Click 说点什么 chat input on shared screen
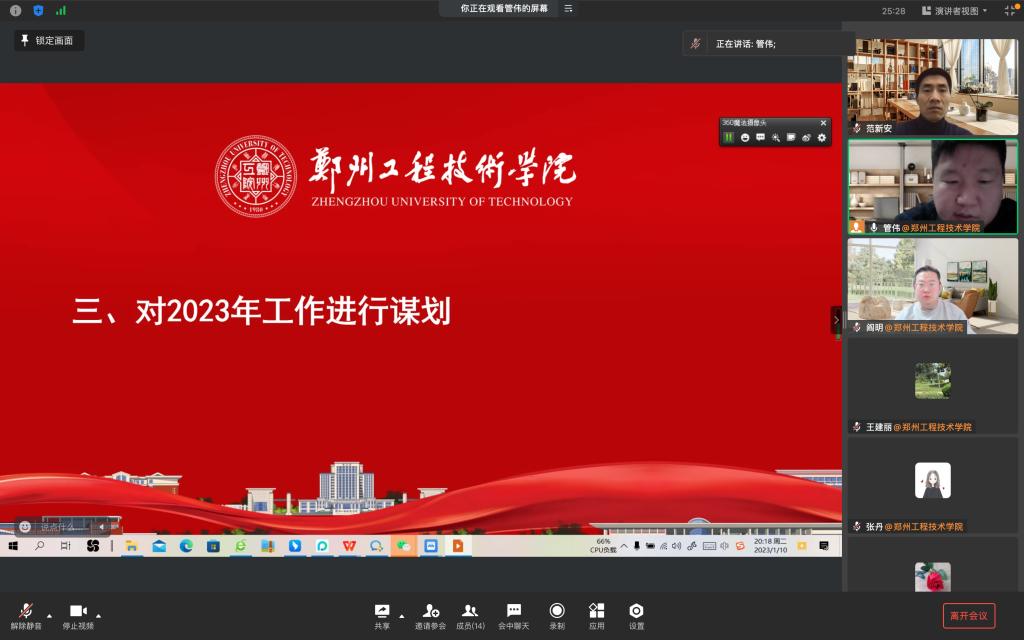 (x=65, y=527)
